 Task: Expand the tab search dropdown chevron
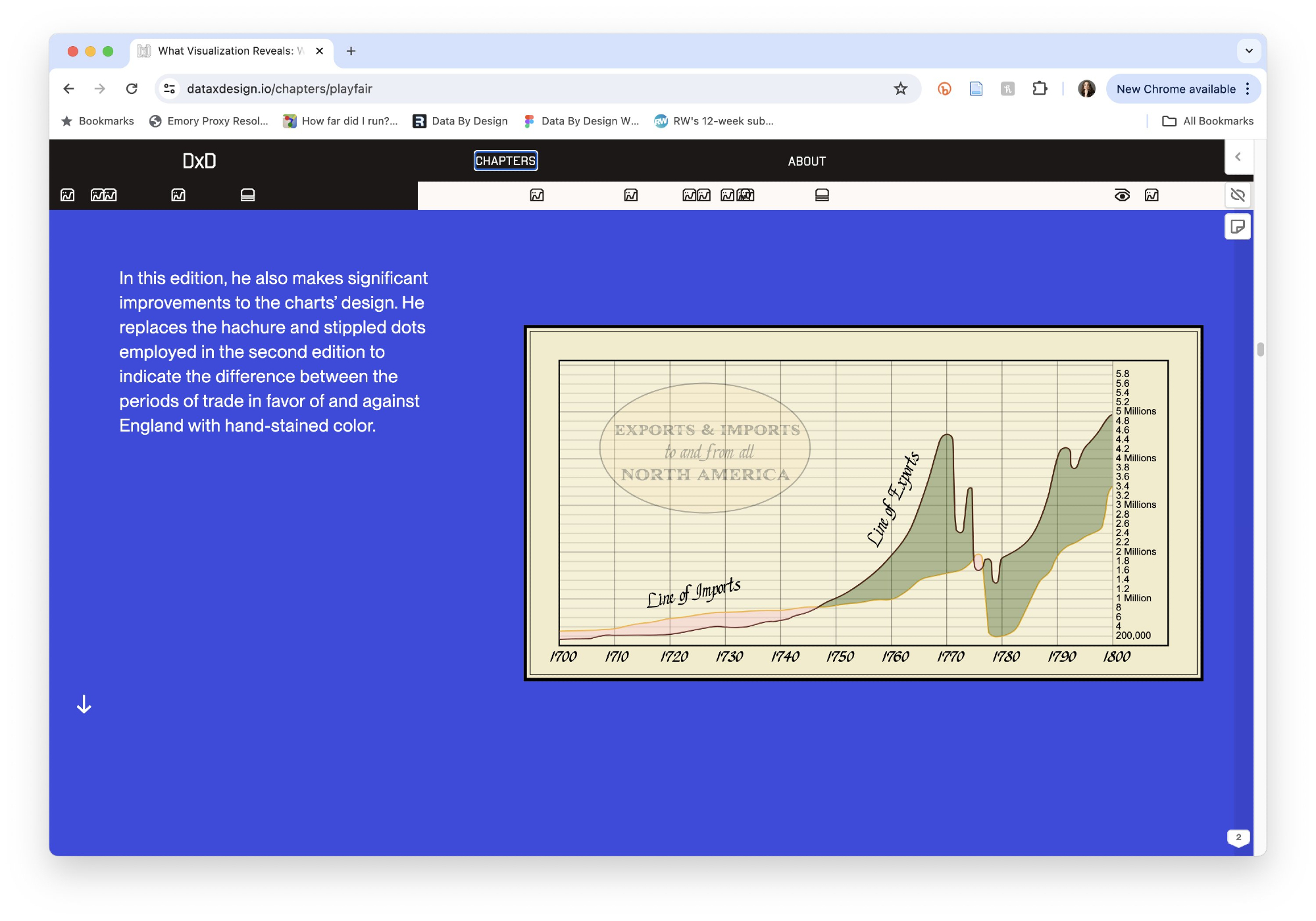coord(1248,51)
